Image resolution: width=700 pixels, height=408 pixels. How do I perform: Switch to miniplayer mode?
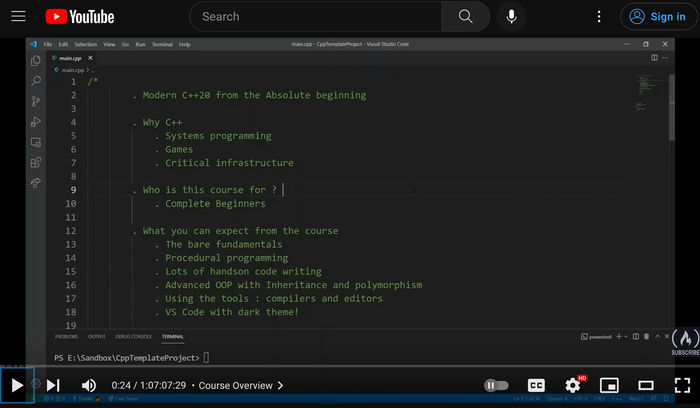pos(609,385)
